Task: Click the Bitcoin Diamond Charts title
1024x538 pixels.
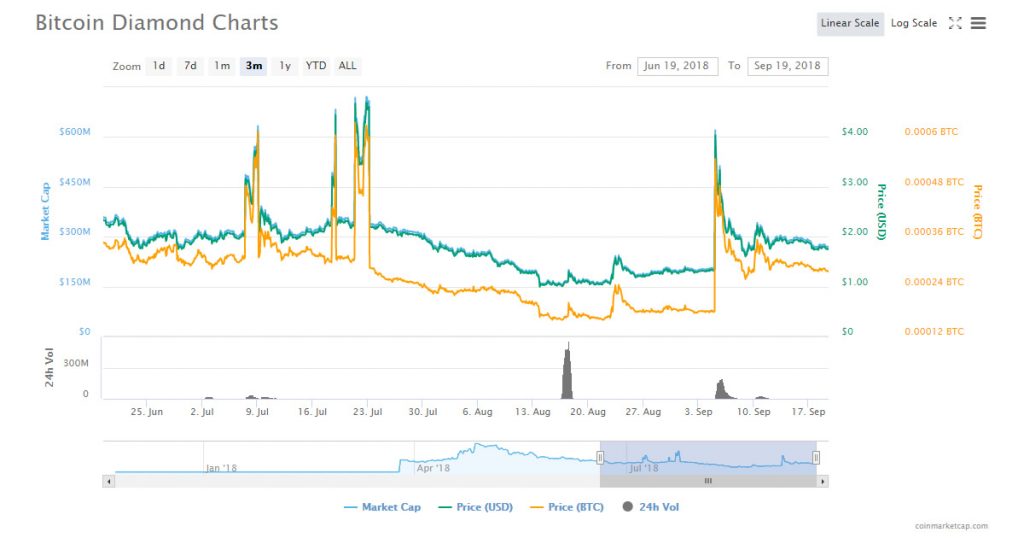Action: point(157,23)
